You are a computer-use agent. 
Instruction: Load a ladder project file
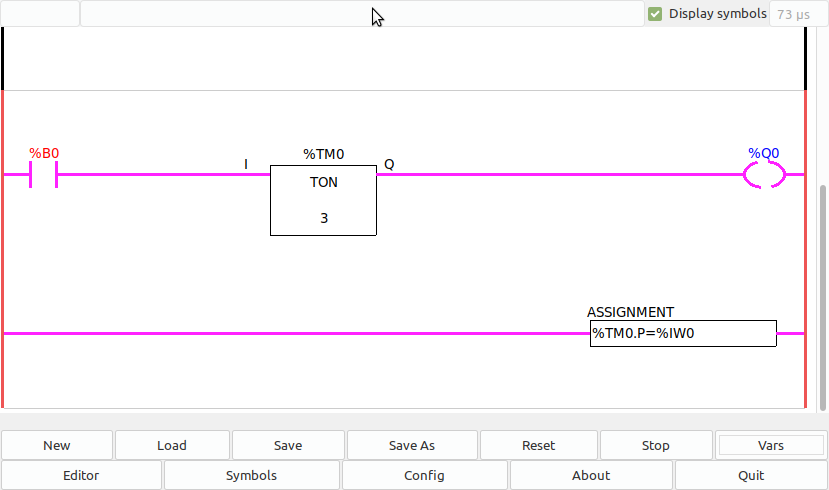point(172,445)
